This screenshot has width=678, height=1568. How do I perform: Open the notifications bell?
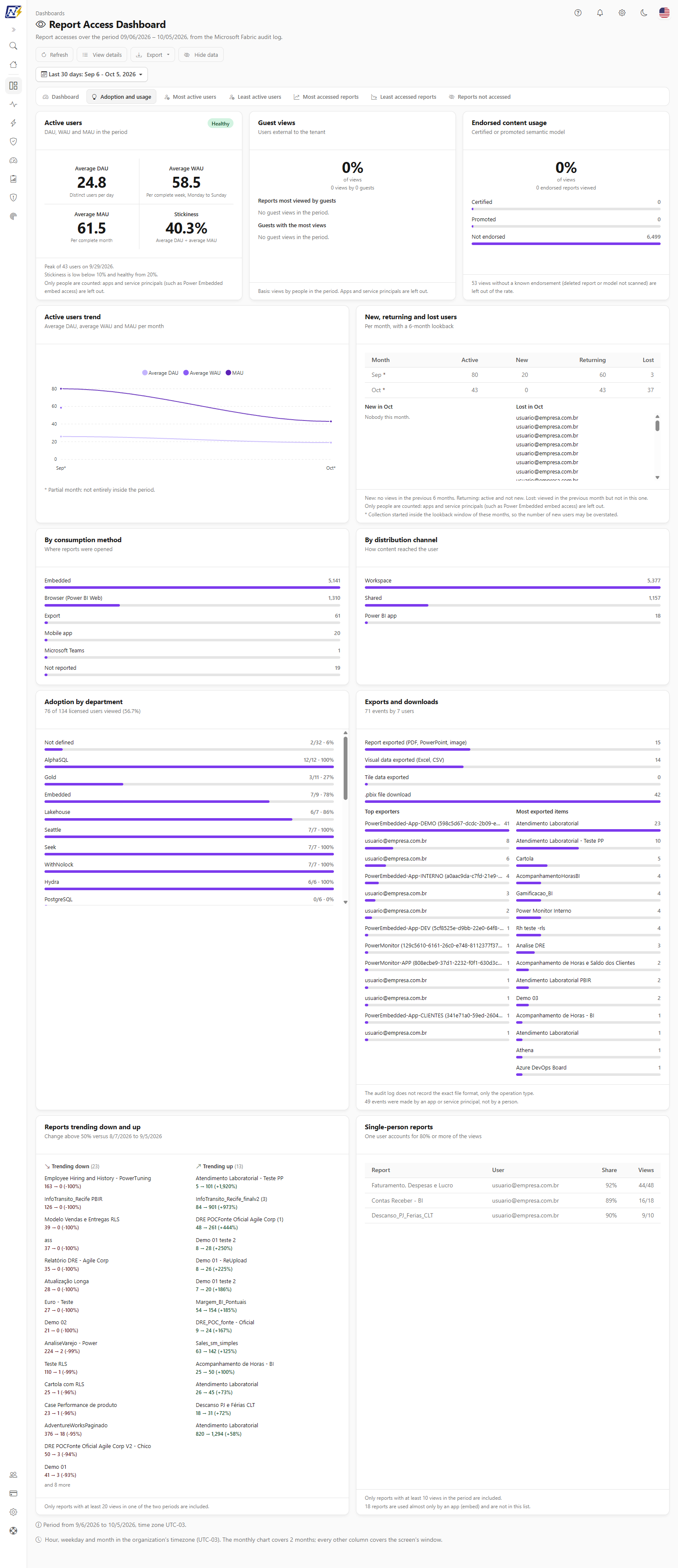point(600,13)
